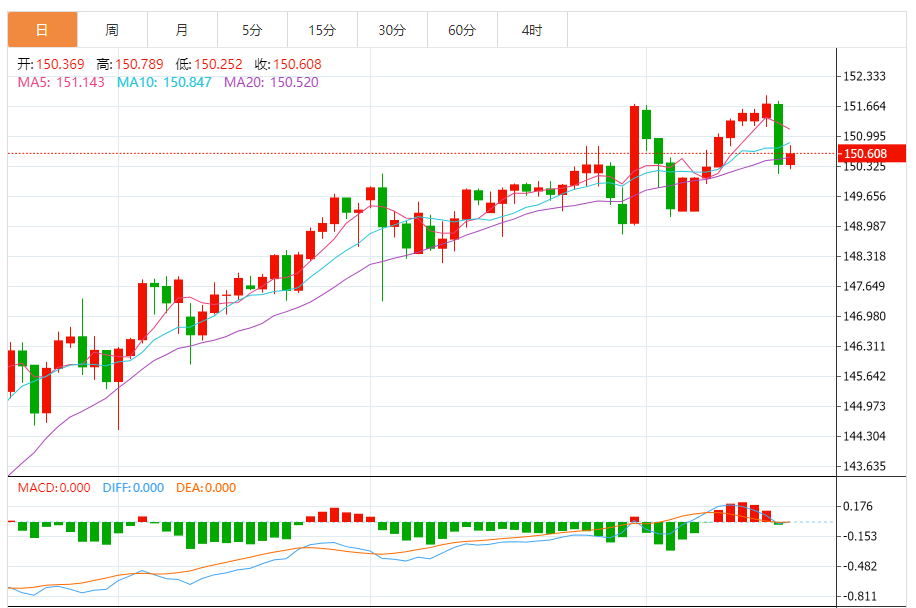Viewport: 916px width, 608px height.
Task: Click the 151.664 price axis label
Action: (864, 106)
